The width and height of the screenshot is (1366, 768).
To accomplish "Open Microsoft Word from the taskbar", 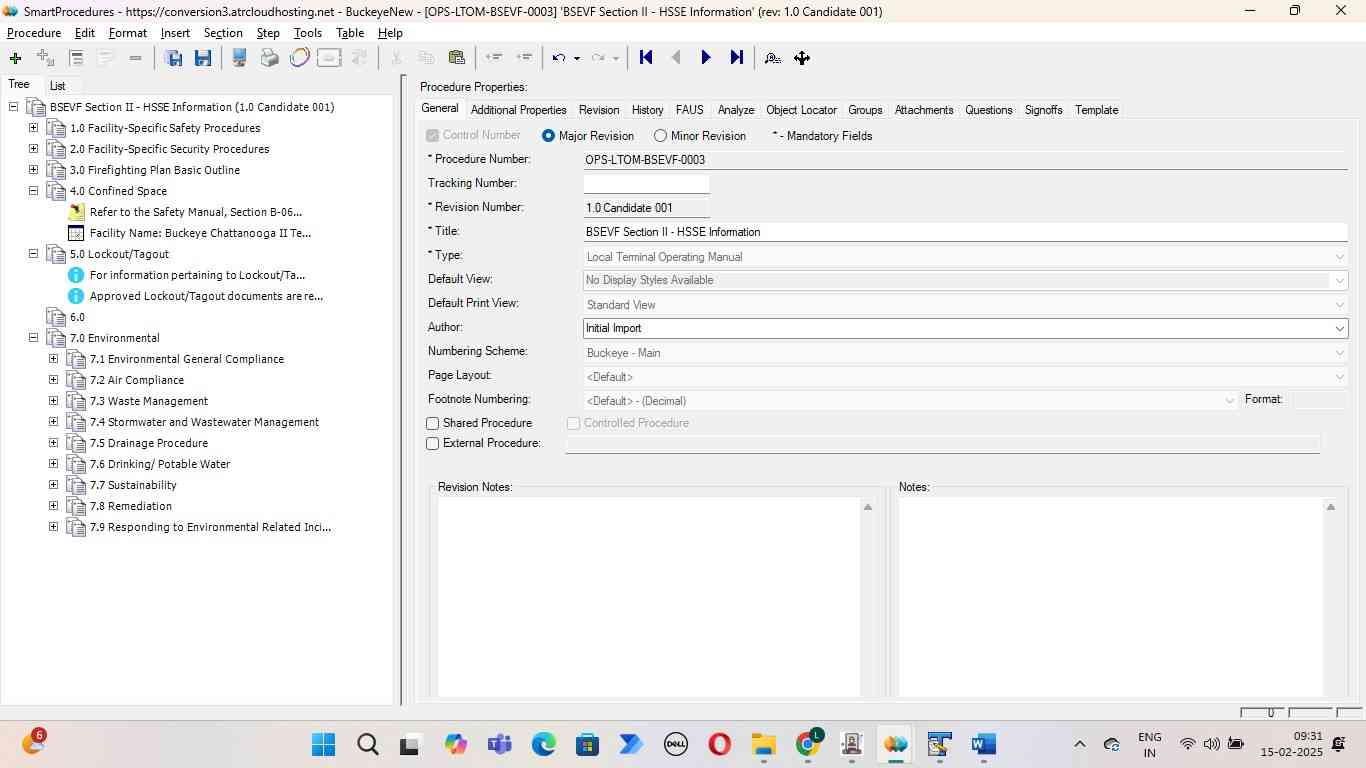I will coord(983,745).
